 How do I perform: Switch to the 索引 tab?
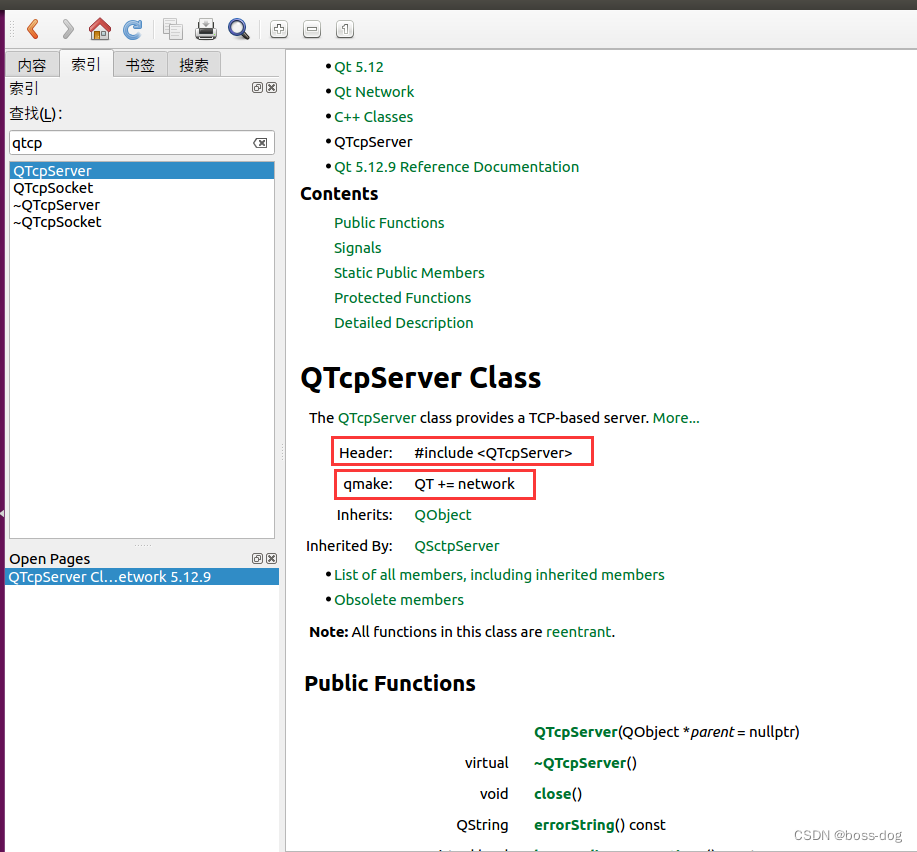(86, 64)
